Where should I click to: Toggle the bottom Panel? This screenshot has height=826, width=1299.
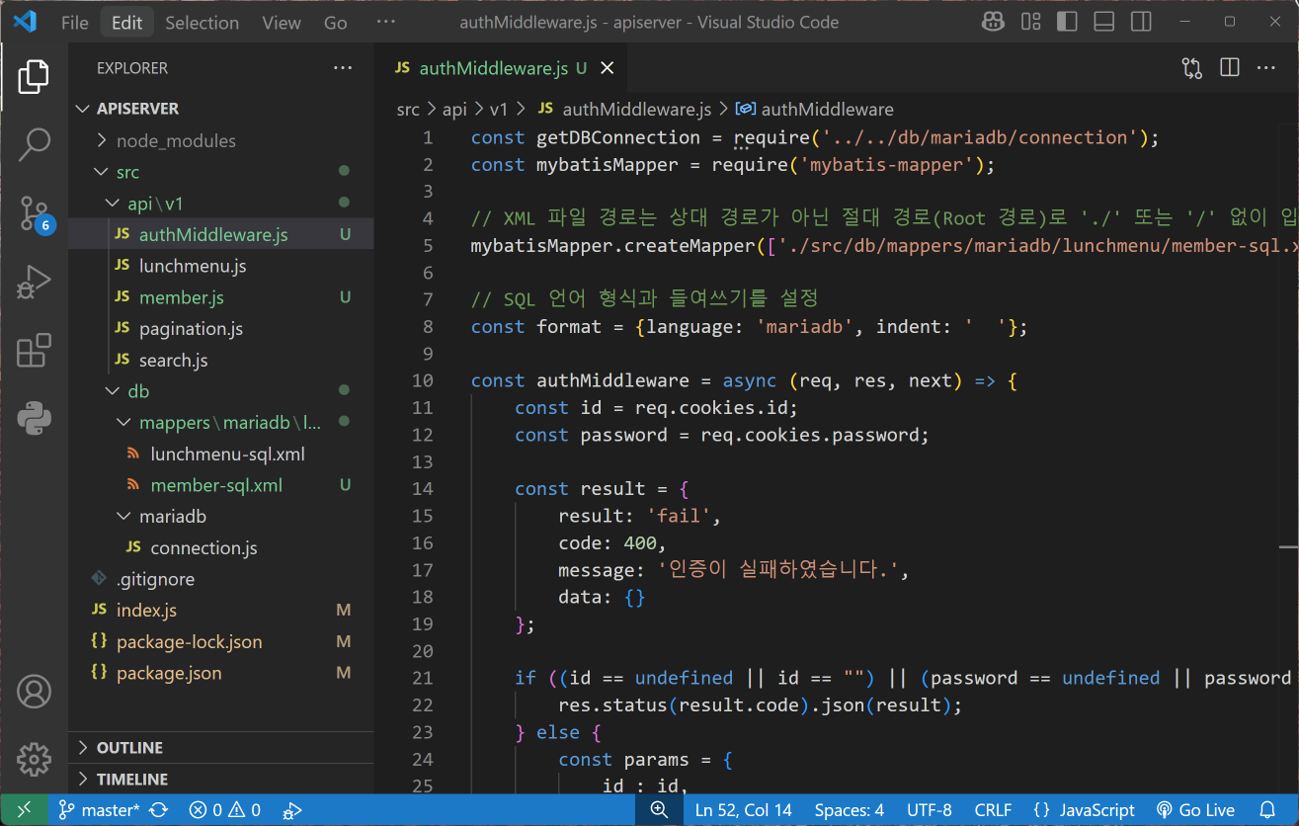[1104, 22]
